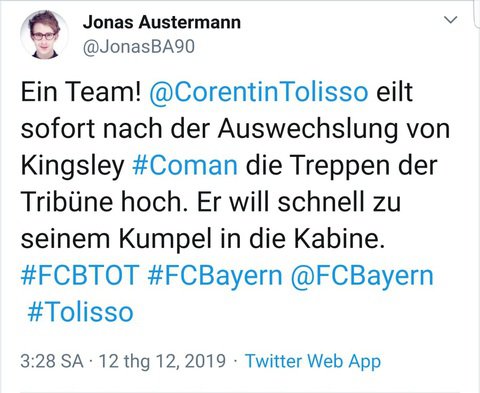This screenshot has height=393, width=480.
Task: Click the phrase 'Er will schnell zu'
Action: tap(299, 202)
